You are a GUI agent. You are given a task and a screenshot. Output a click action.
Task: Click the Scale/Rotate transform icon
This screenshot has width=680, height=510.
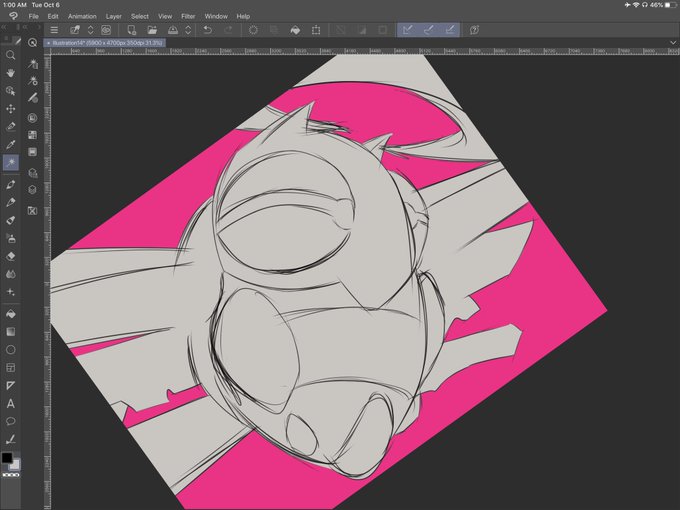point(316,30)
